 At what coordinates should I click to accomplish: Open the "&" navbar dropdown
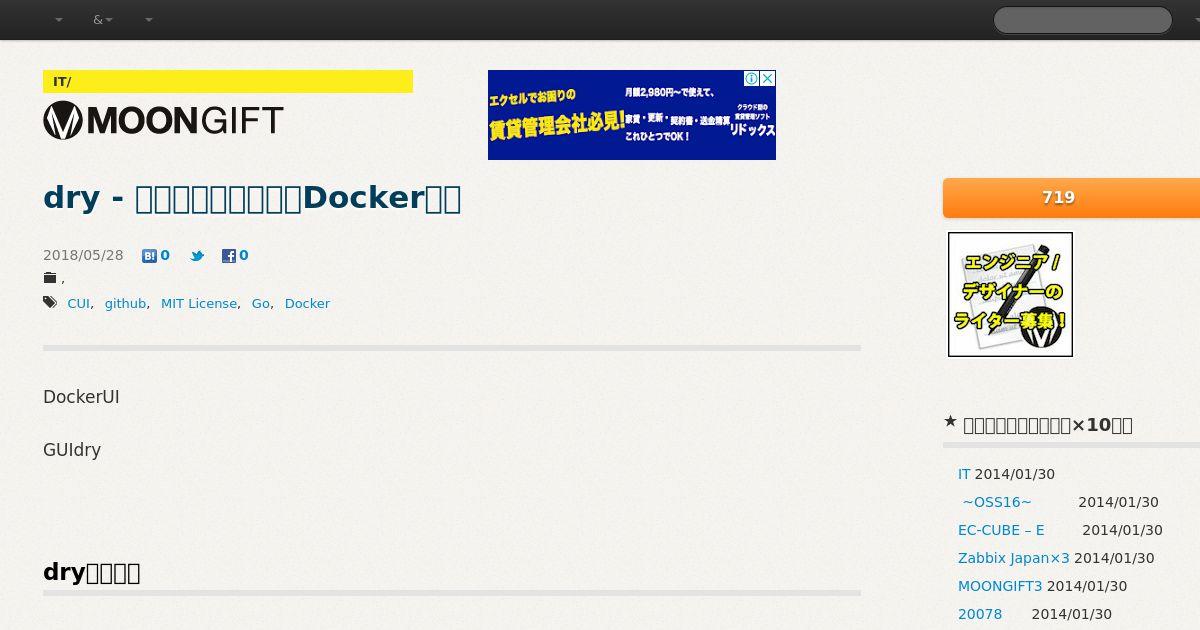point(102,20)
